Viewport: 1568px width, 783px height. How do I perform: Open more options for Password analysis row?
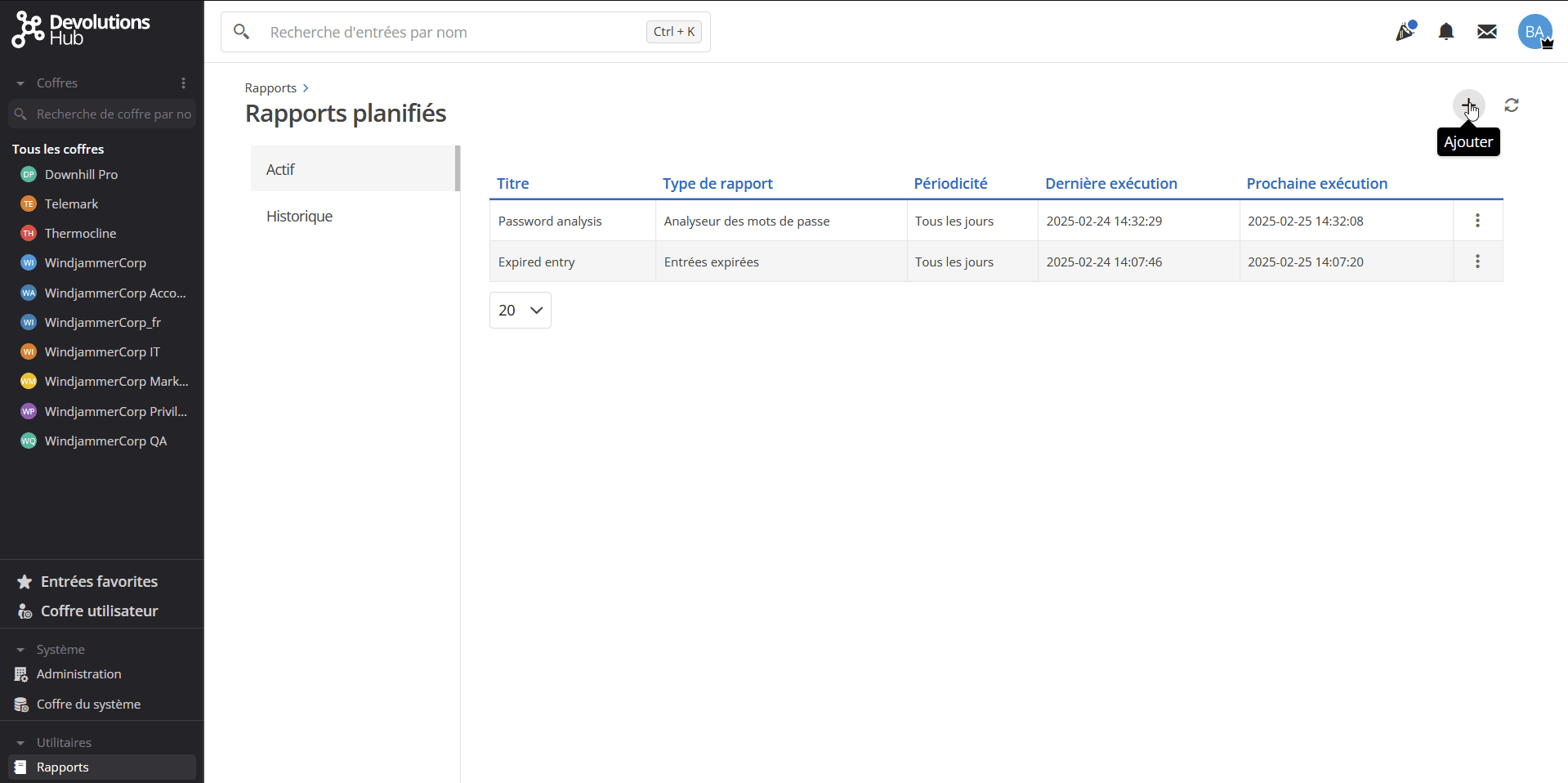tap(1477, 221)
